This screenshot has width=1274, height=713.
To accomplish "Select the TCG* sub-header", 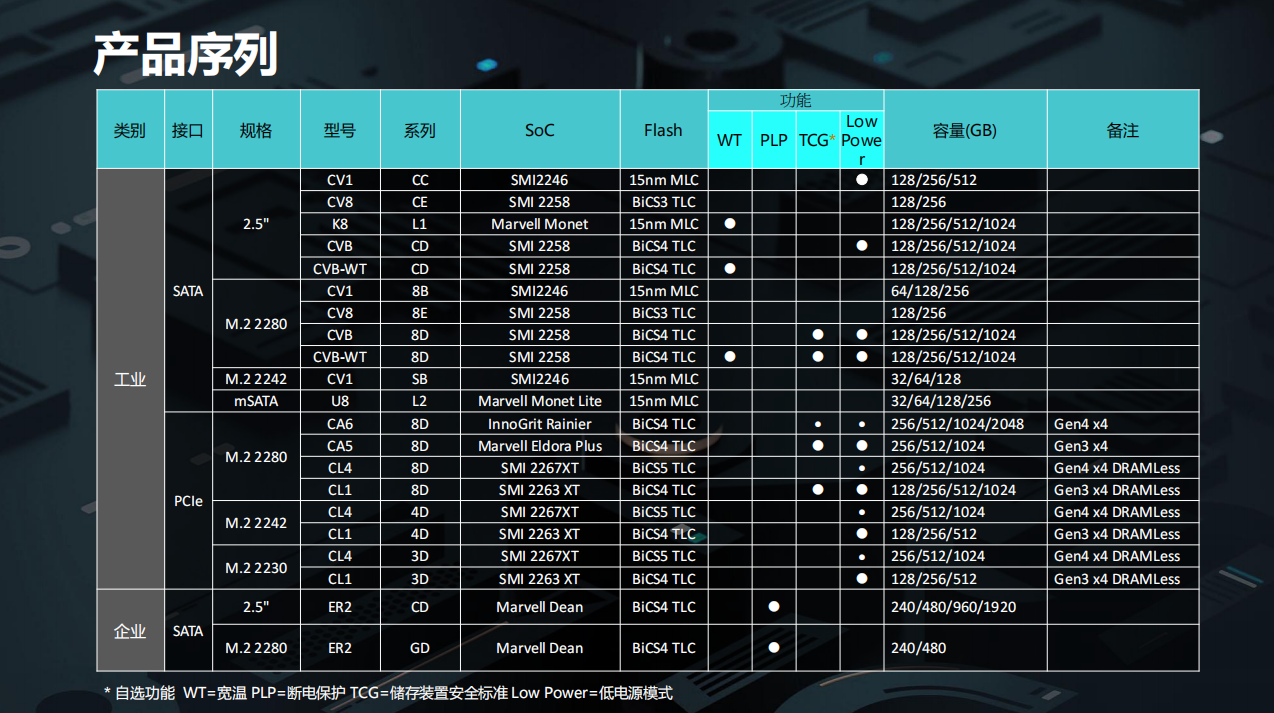I will 818,140.
